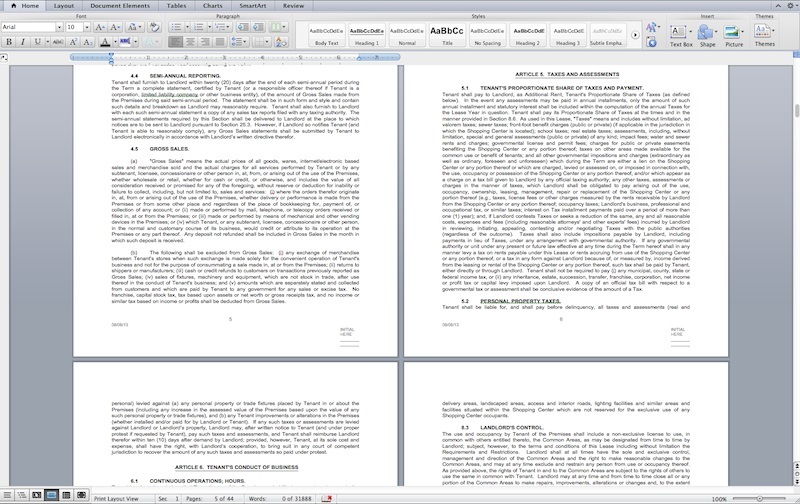Click the tab selector at ruler left
800x504 pixels.
pyautogui.click(x=4, y=58)
